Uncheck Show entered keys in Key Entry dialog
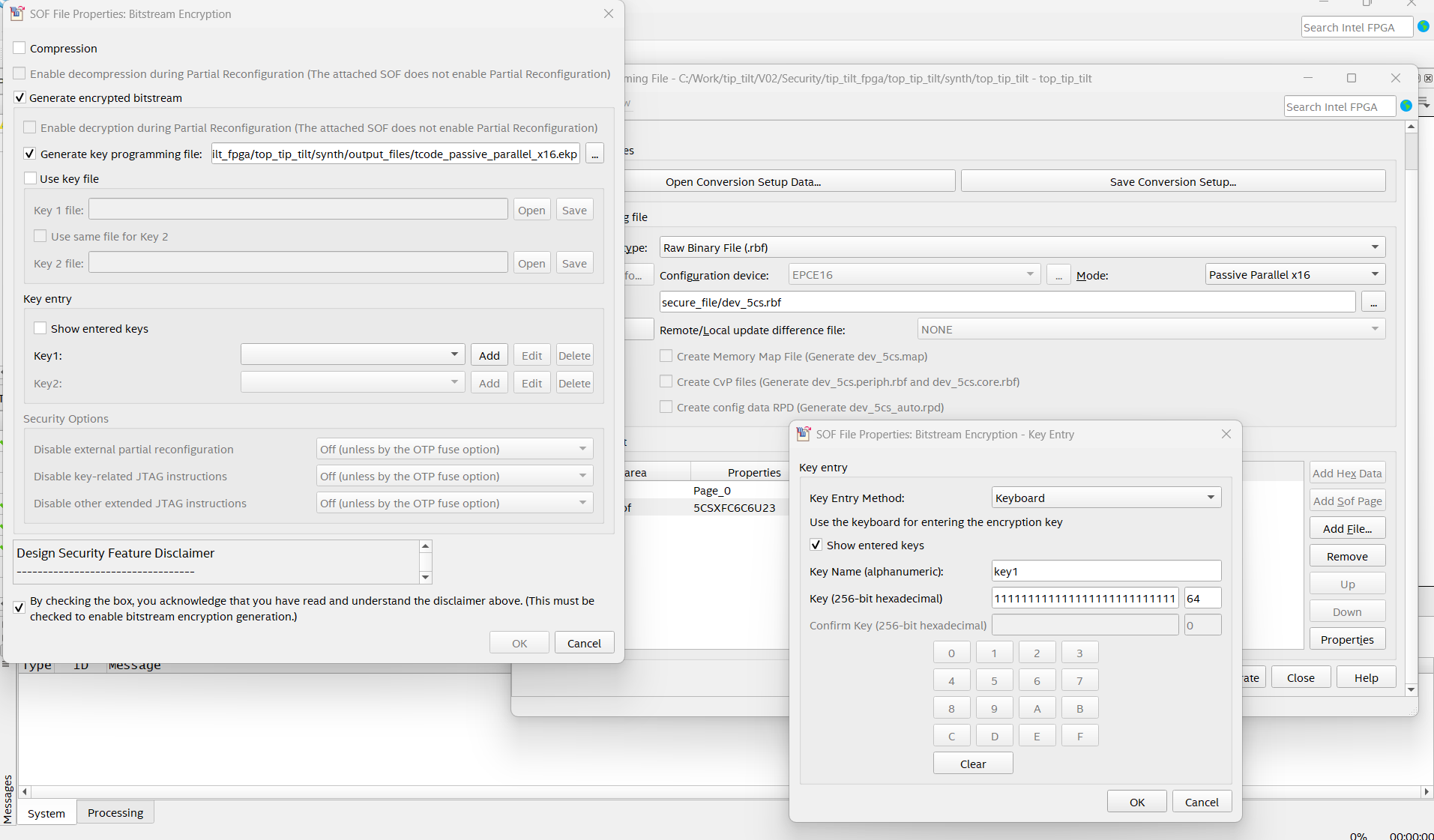This screenshot has height=840, width=1434. [x=816, y=546]
